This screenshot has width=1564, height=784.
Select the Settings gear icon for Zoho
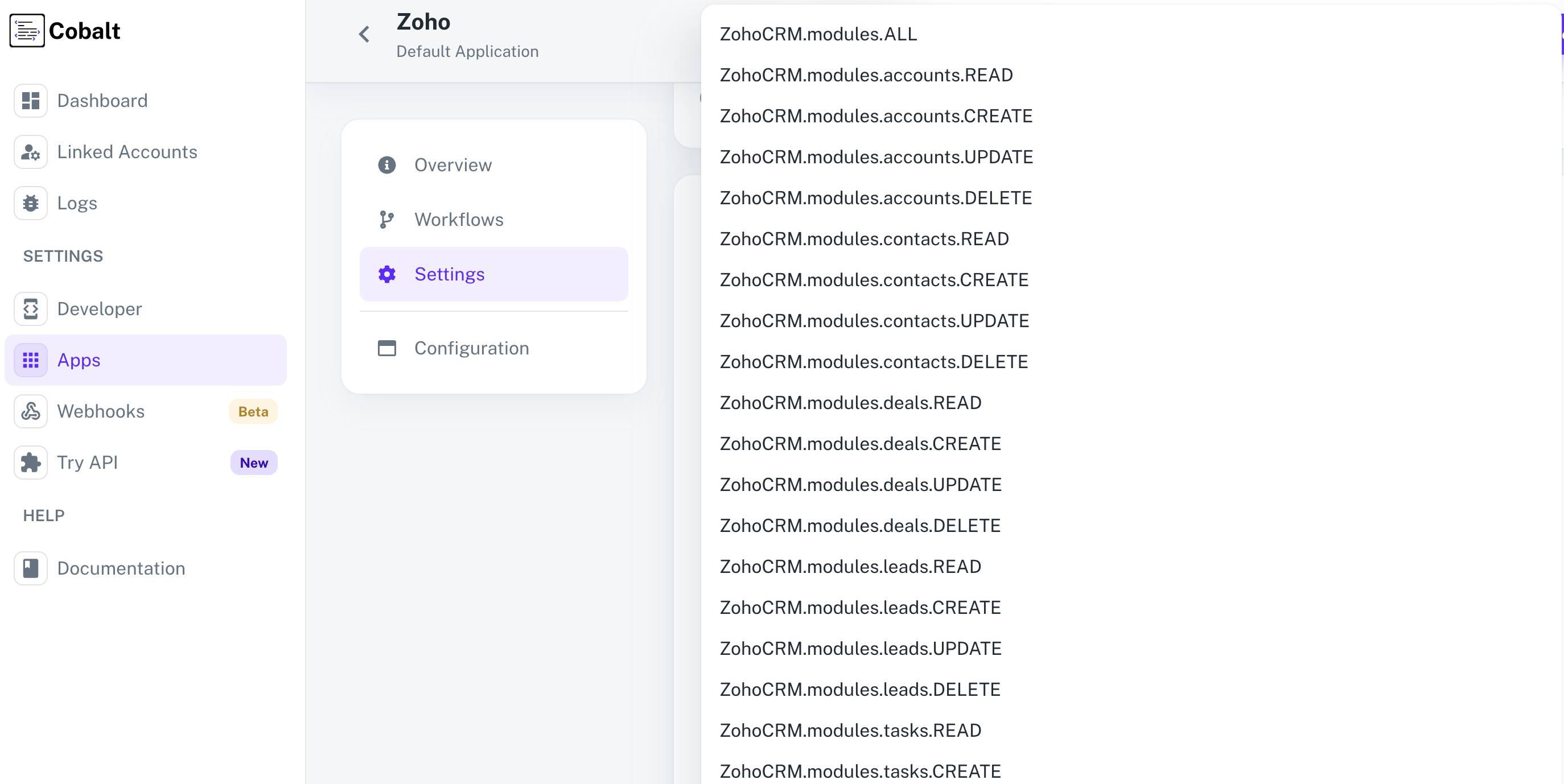387,274
